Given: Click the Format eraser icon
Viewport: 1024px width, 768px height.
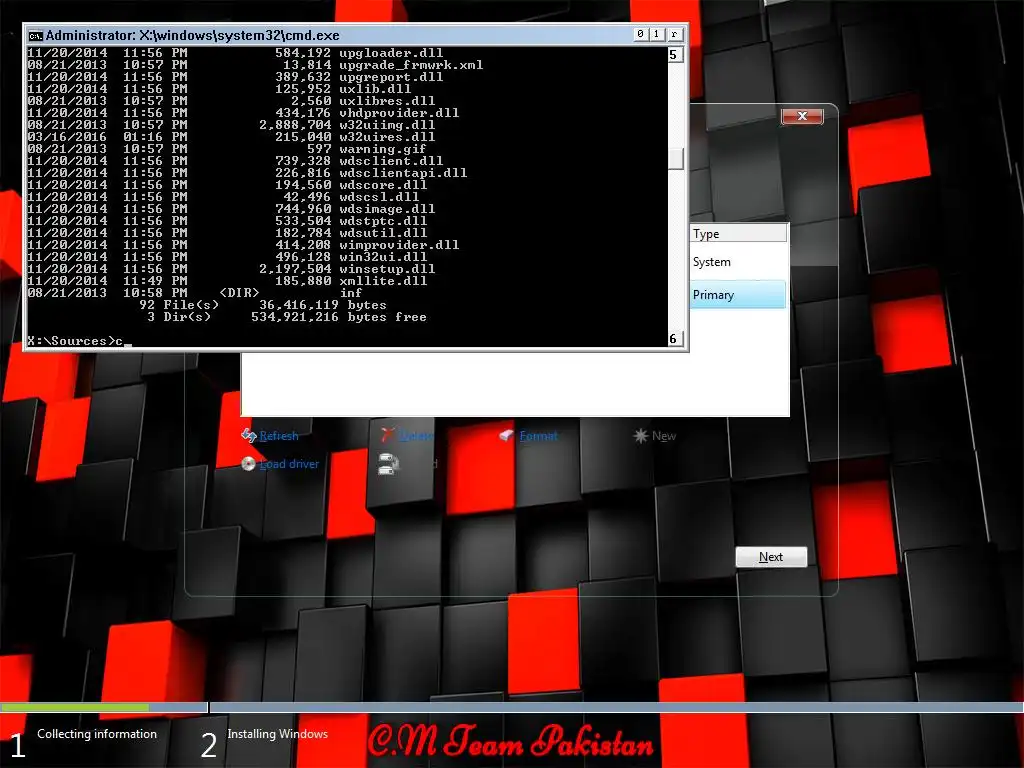Looking at the screenshot, I should pos(507,435).
